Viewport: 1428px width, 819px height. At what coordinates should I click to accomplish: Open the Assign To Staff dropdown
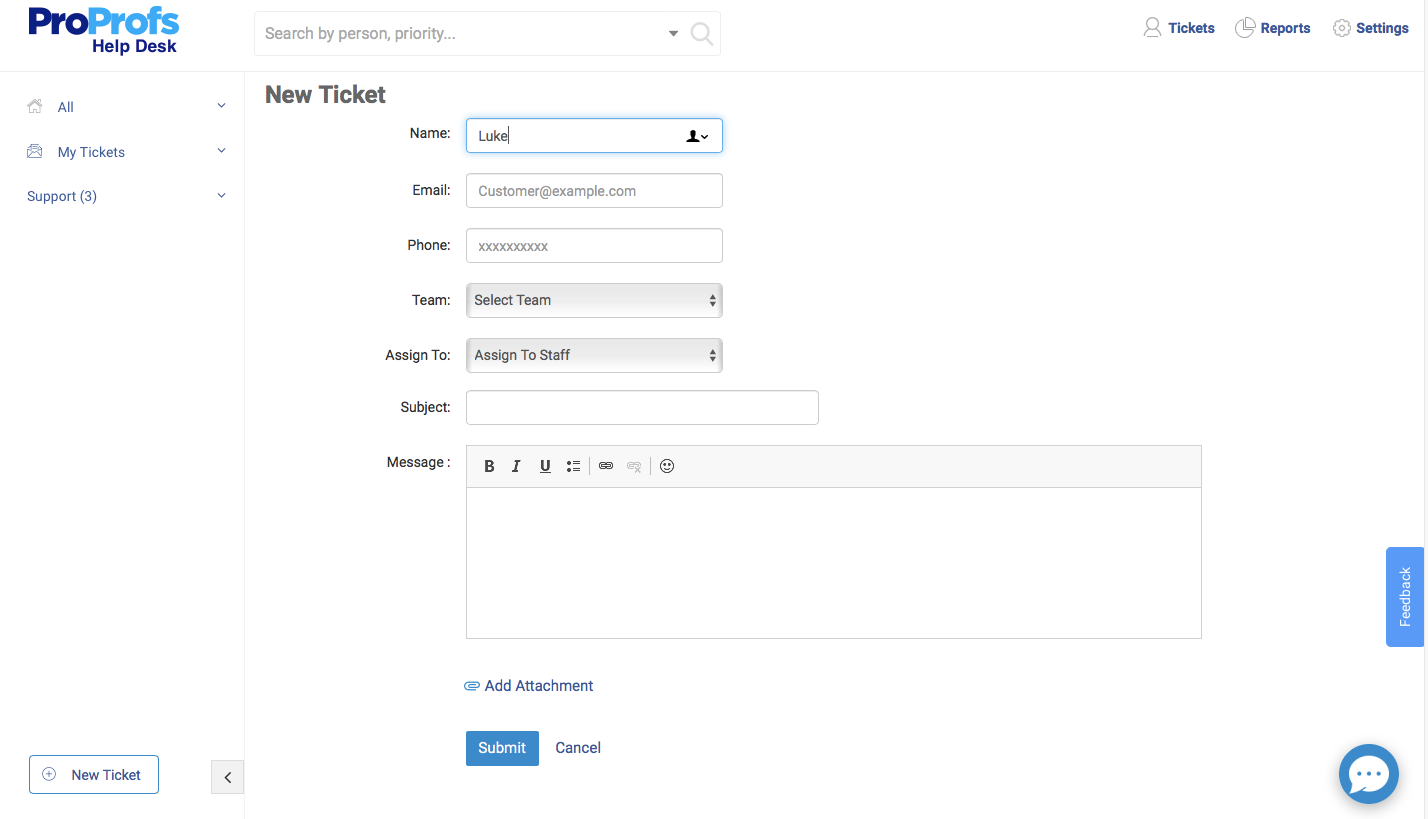594,355
